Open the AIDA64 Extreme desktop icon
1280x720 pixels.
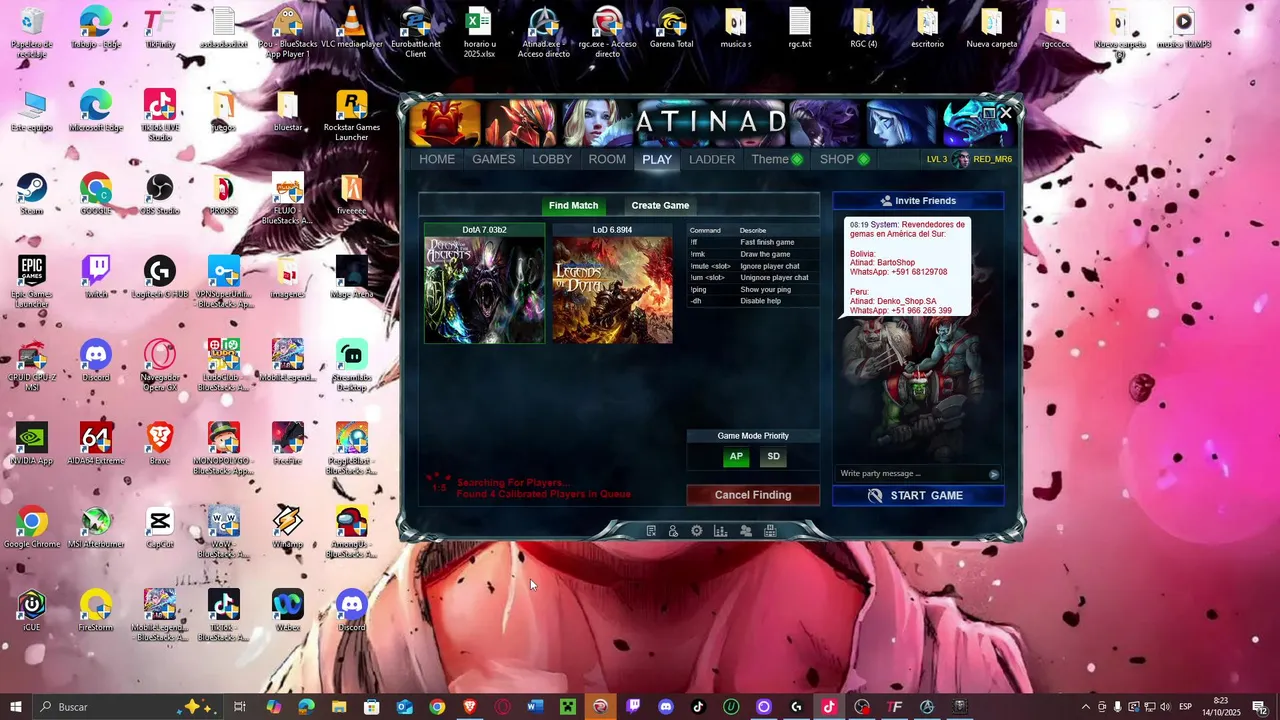(96, 444)
